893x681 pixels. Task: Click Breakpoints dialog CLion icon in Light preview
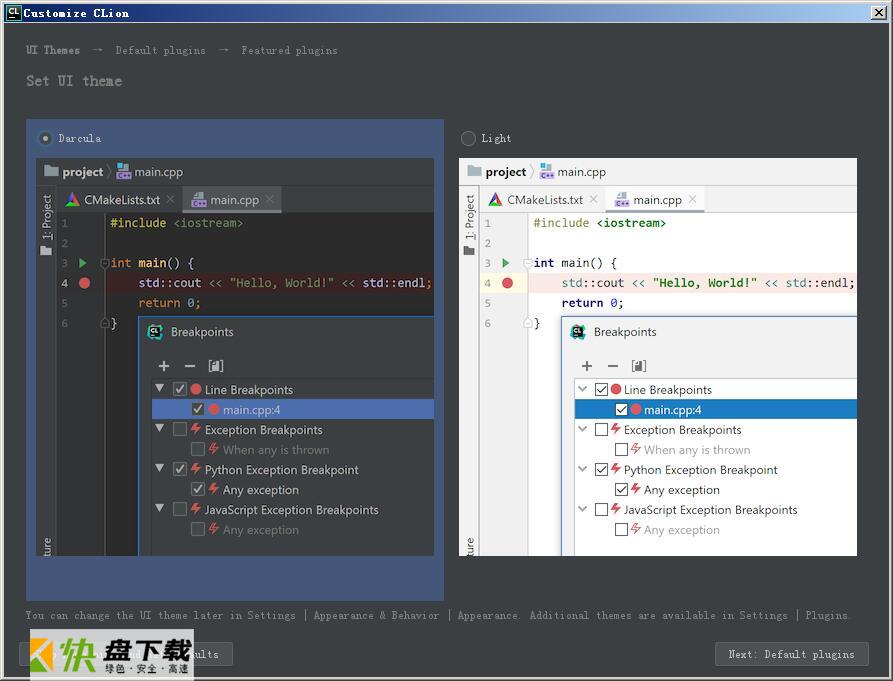pos(578,332)
